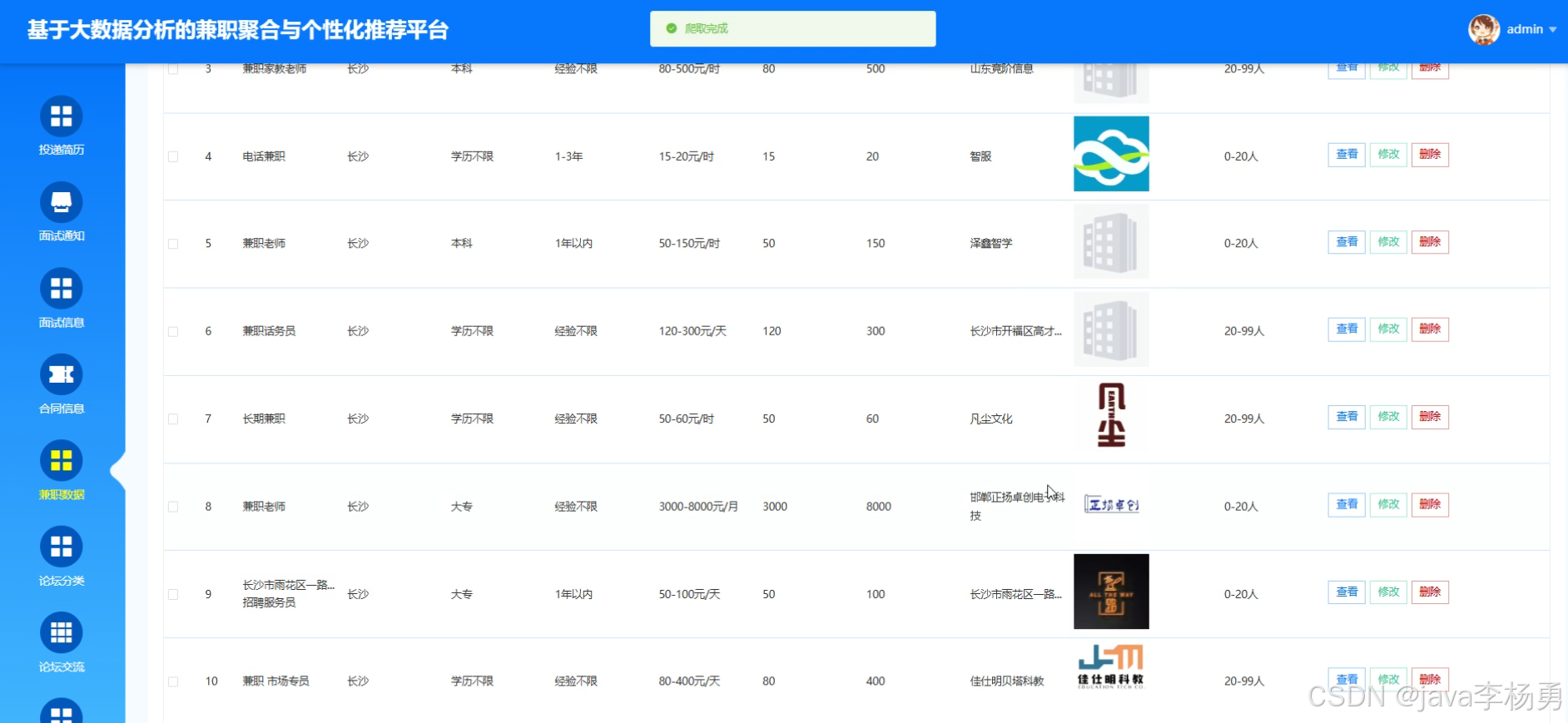Tick the checkbox for row 5 兼职老师
This screenshot has height=723, width=1568.
pyautogui.click(x=173, y=244)
